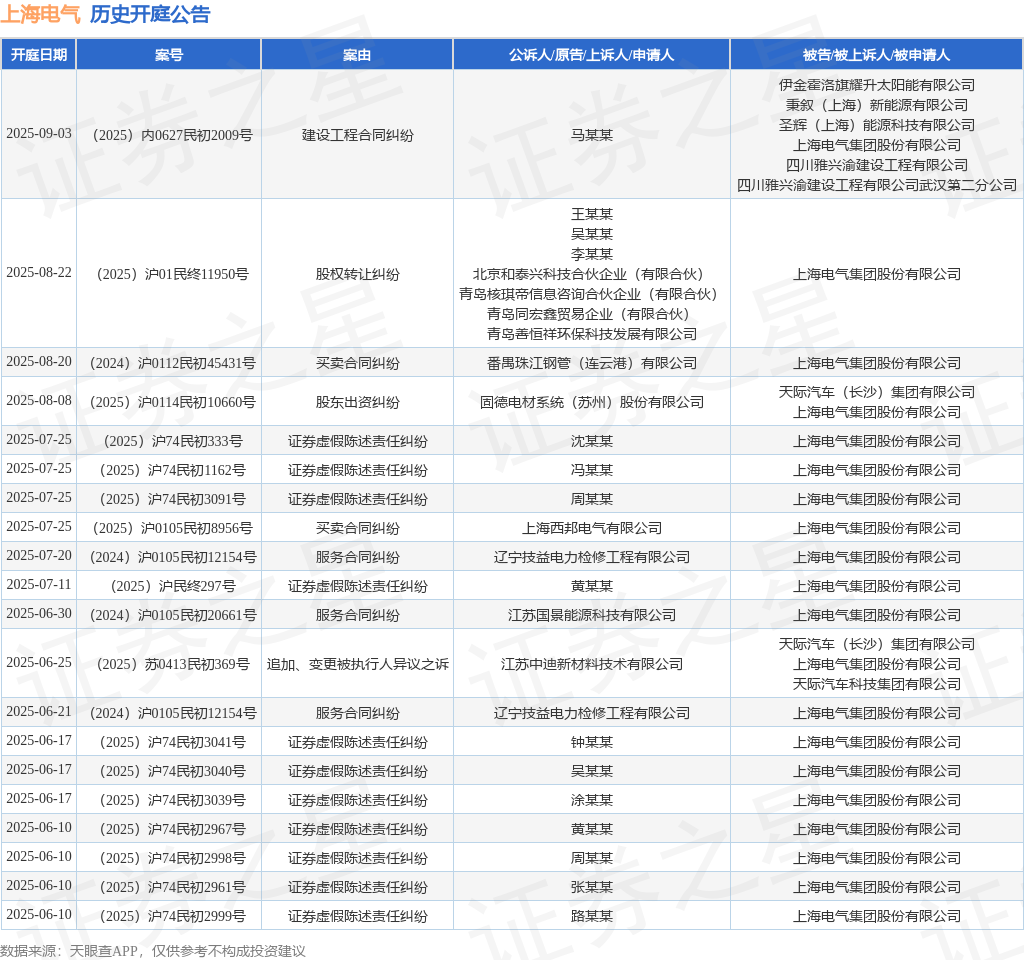Select case number (2025)沪74民初3091号
The width and height of the screenshot is (1024, 960).
[169, 500]
